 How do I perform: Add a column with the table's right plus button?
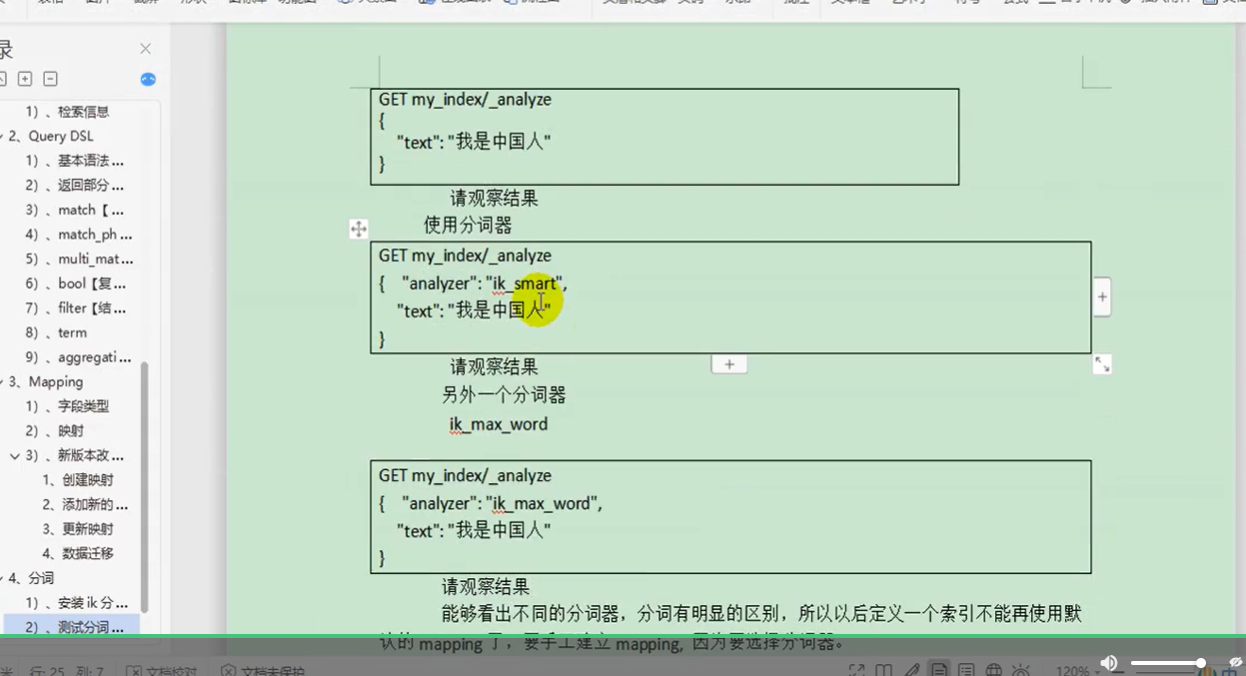pyautogui.click(x=1102, y=297)
